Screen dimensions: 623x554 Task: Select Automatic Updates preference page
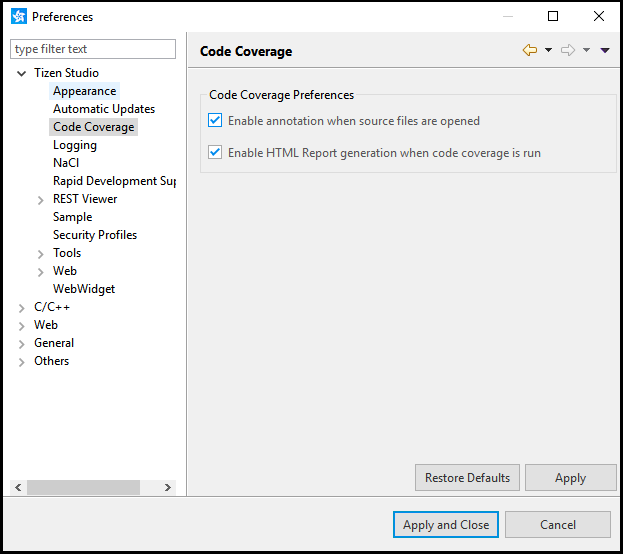coord(104,109)
